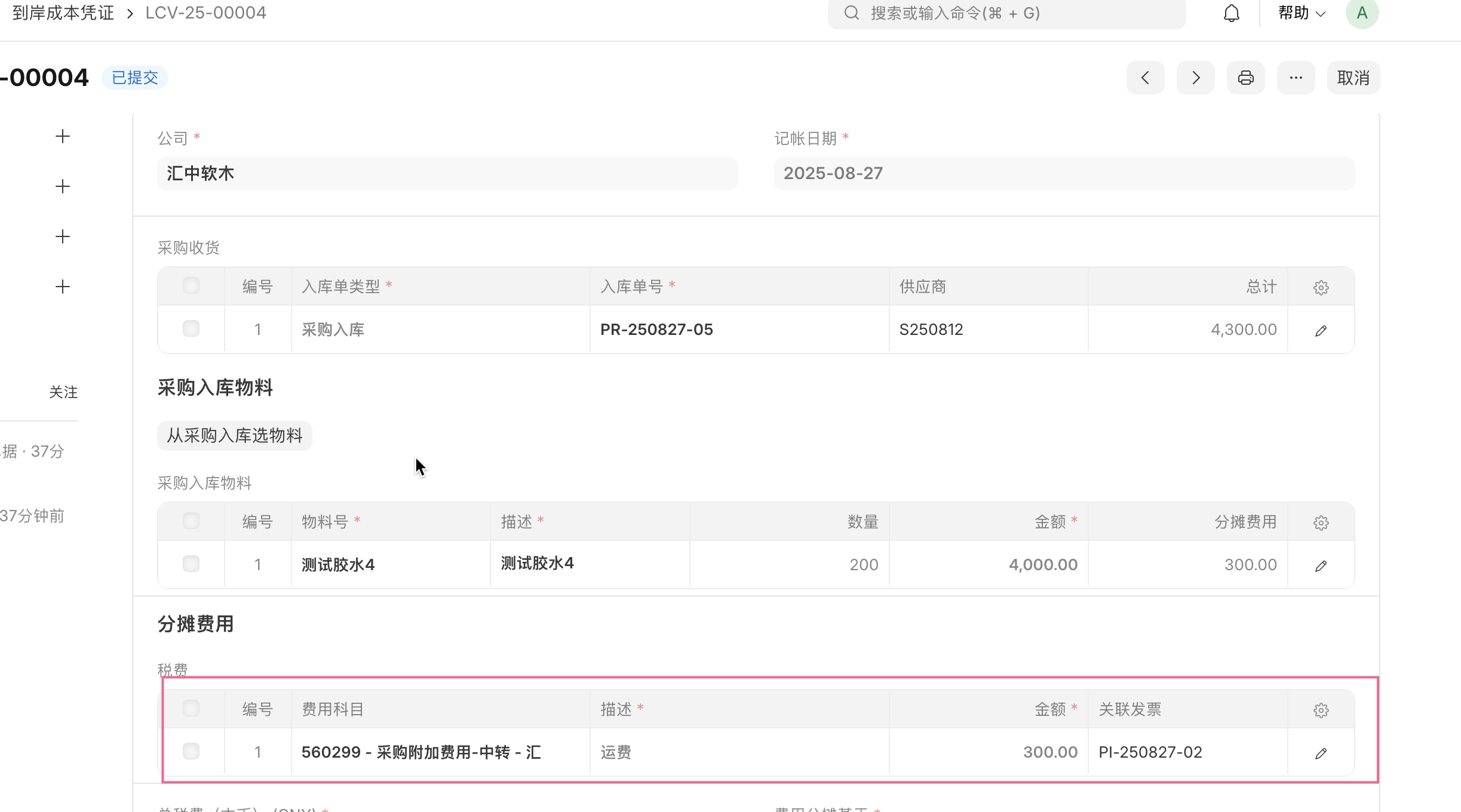This screenshot has width=1461, height=812.
Task: Go to next document arrow
Action: click(x=1195, y=78)
